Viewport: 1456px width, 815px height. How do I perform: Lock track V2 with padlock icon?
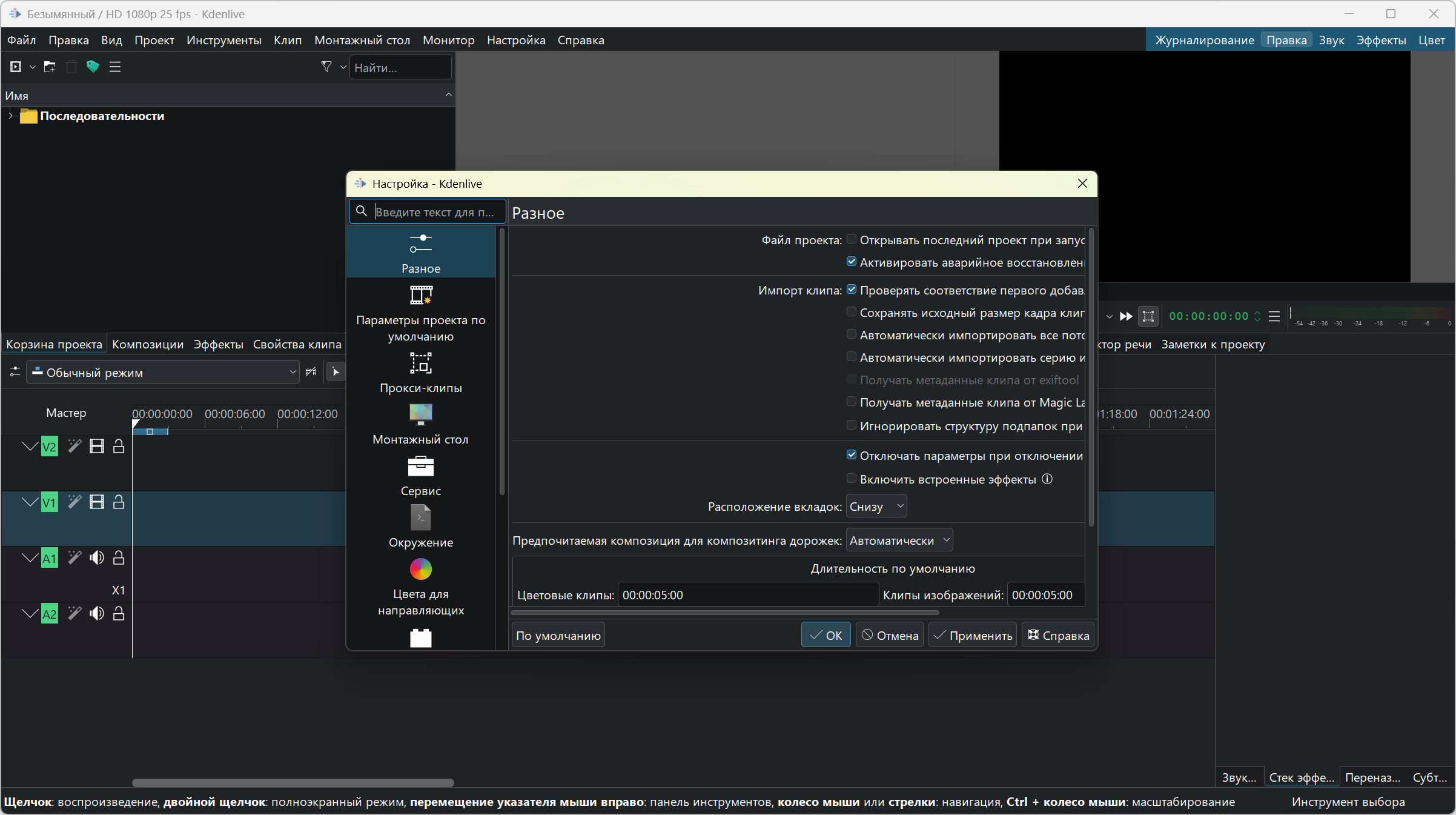(x=119, y=447)
